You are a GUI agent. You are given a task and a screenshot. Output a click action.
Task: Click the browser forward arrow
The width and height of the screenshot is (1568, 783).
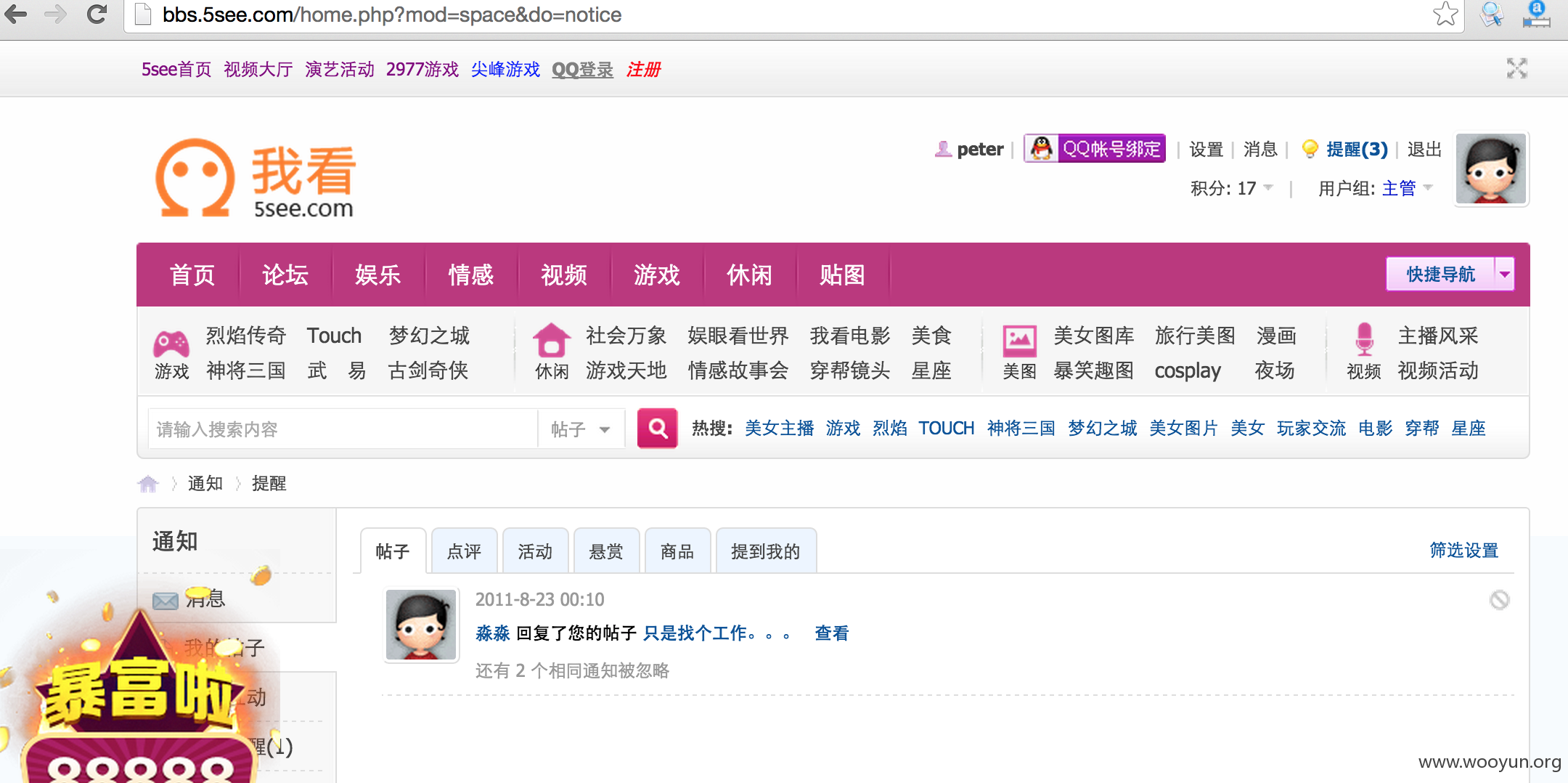(55, 14)
